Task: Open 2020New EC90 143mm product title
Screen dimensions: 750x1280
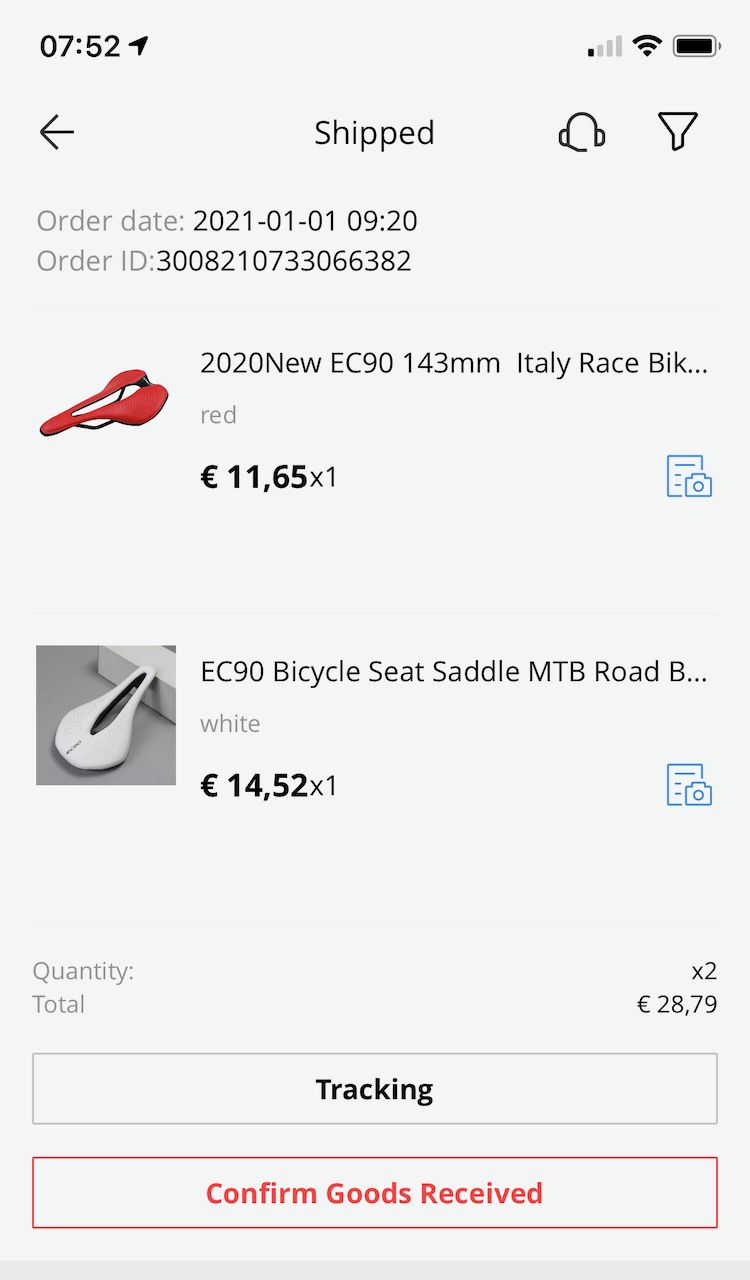Action: [454, 363]
